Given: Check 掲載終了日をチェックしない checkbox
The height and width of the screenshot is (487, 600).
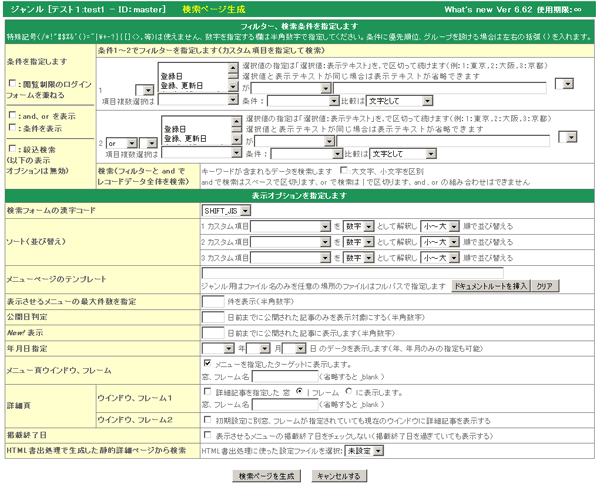Looking at the screenshot, I should 207,435.
